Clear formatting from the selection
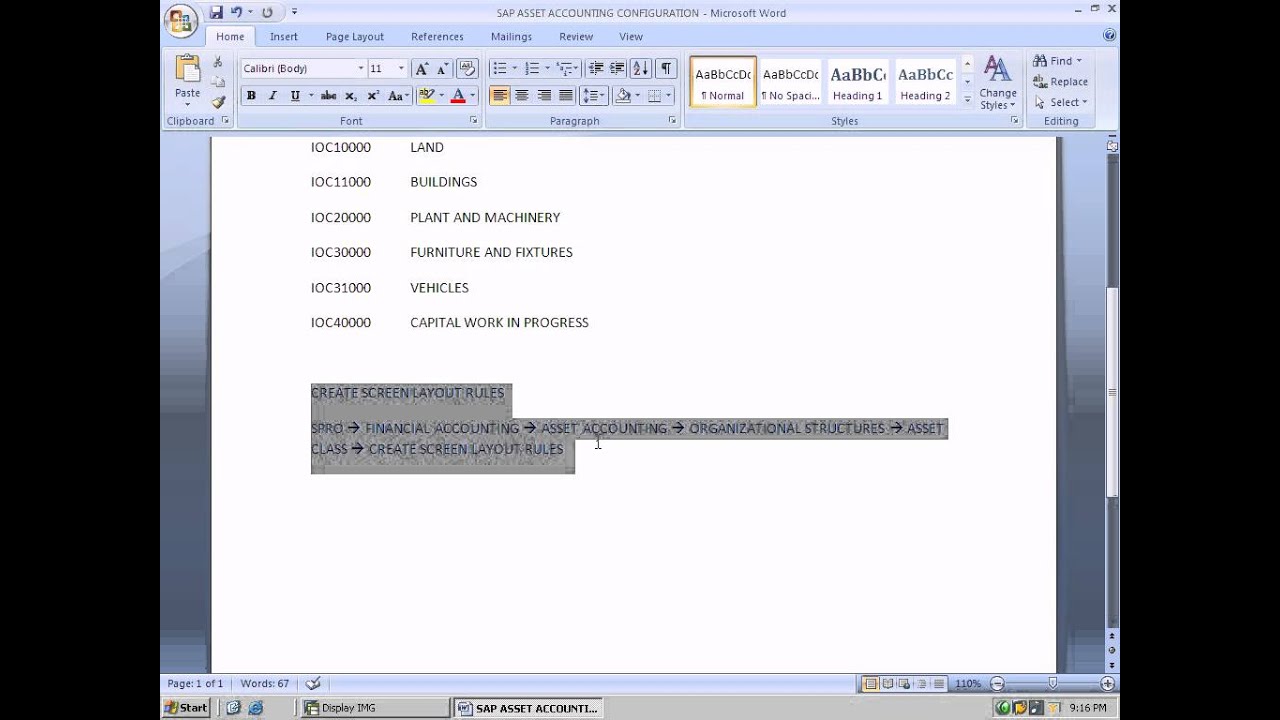 [466, 69]
